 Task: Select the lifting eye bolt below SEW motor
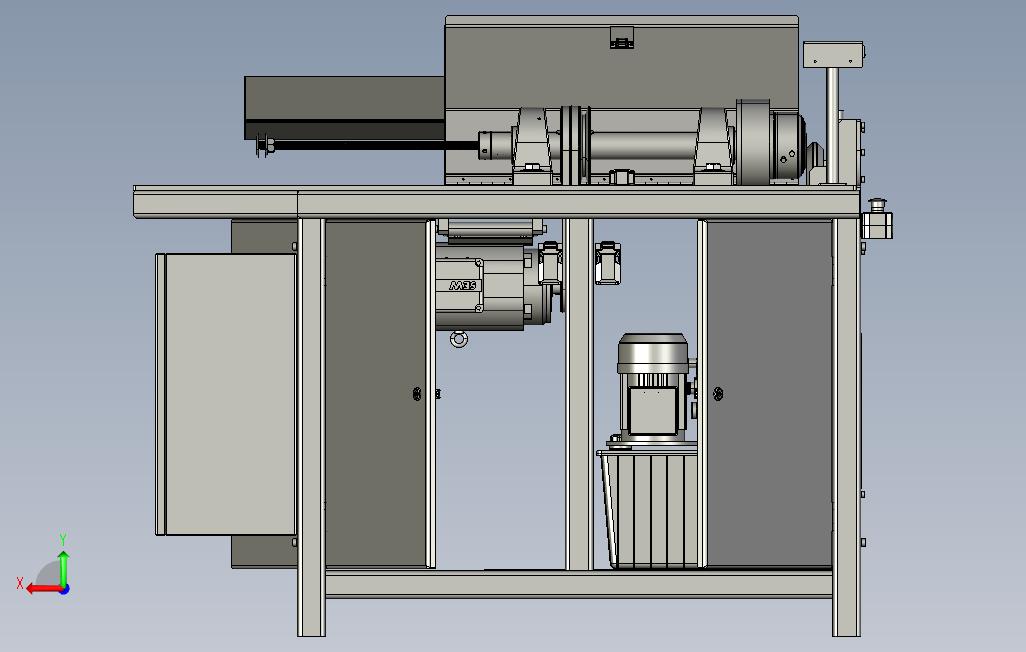[x=459, y=338]
